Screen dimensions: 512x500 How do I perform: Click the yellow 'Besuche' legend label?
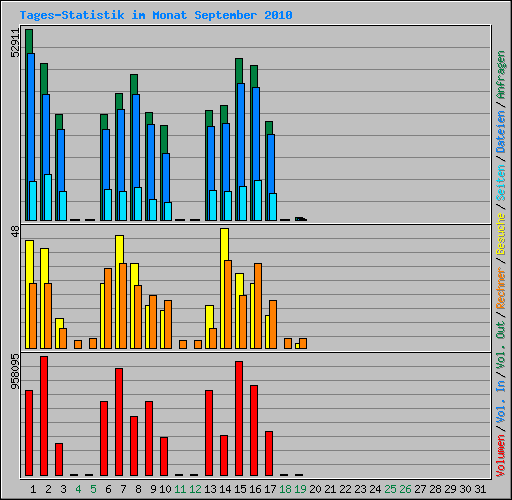(501, 234)
